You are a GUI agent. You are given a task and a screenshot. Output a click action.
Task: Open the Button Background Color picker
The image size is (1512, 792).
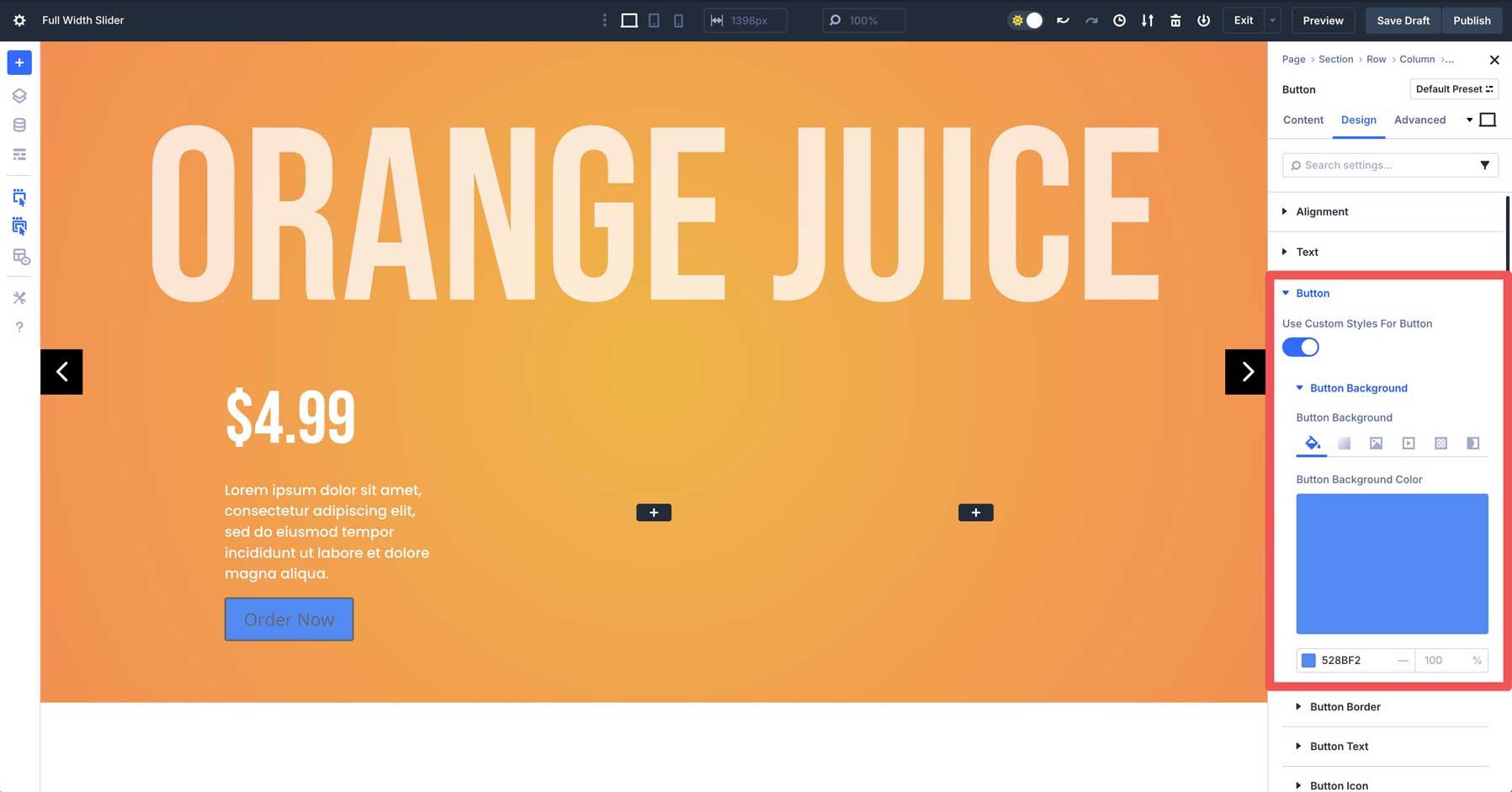click(x=1392, y=563)
